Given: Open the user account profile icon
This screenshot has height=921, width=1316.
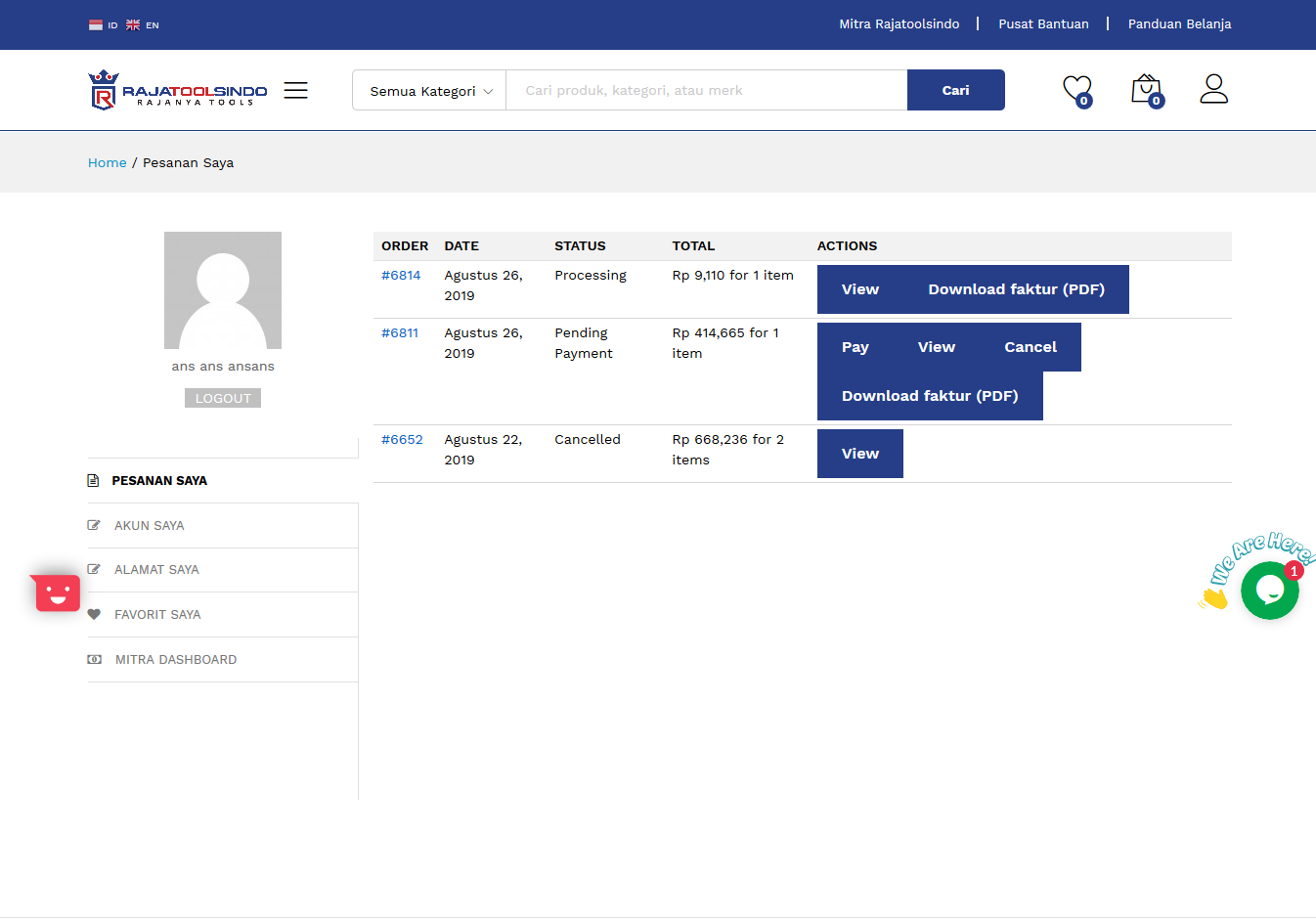Looking at the screenshot, I should (1213, 89).
